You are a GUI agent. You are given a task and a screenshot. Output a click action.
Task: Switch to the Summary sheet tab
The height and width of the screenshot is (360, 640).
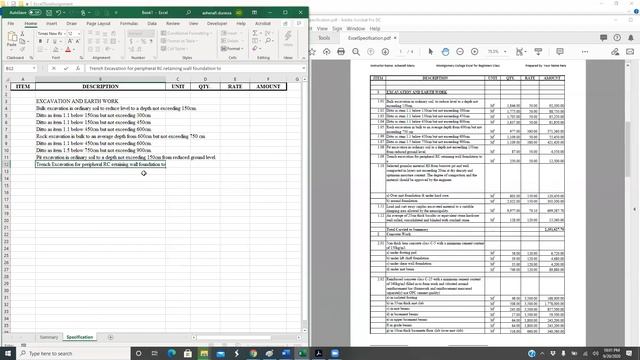[x=49, y=337]
